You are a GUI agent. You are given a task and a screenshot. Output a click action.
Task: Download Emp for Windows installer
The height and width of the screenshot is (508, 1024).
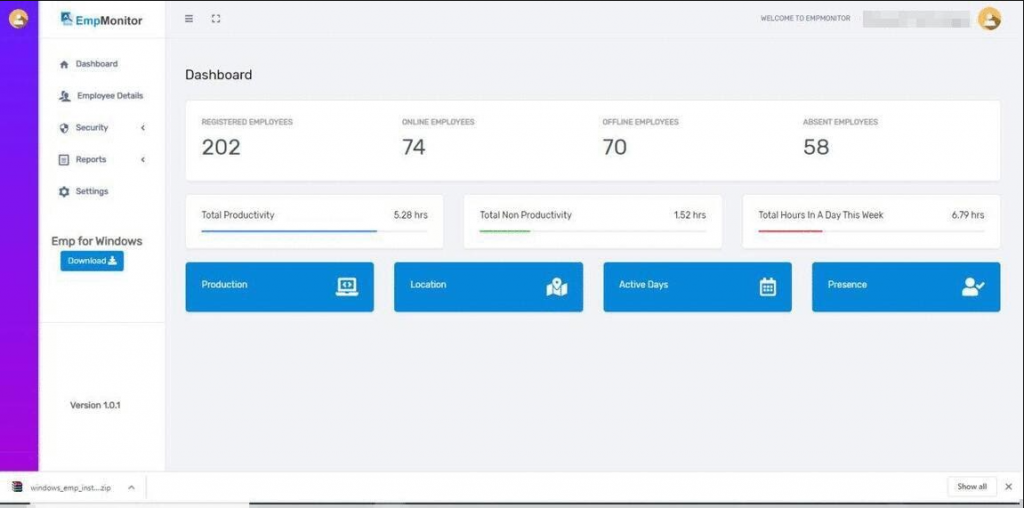92,261
